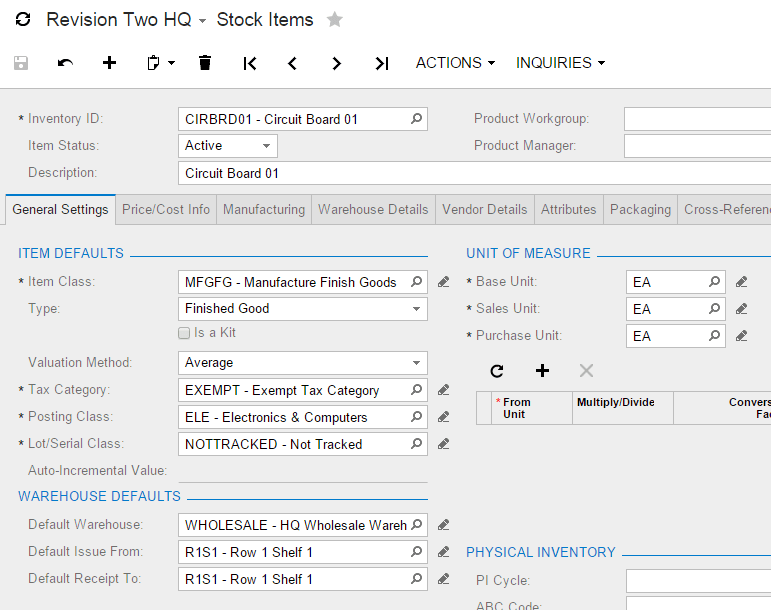The image size is (771, 610).
Task: Go to the previous record
Action: pyautogui.click(x=293, y=63)
